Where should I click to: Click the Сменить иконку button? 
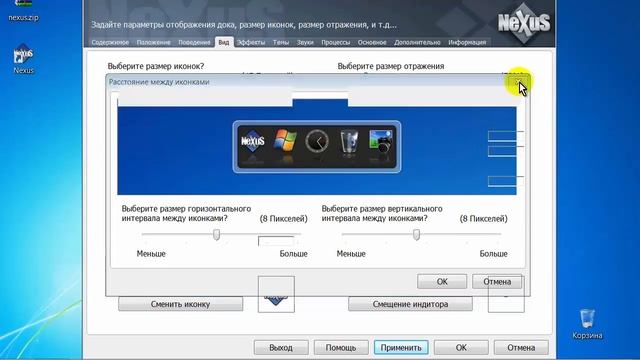[x=180, y=304]
